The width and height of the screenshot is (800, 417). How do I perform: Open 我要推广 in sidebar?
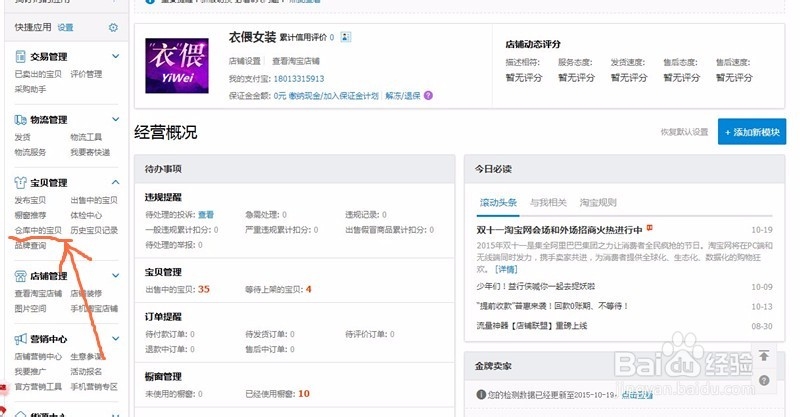coord(30,372)
